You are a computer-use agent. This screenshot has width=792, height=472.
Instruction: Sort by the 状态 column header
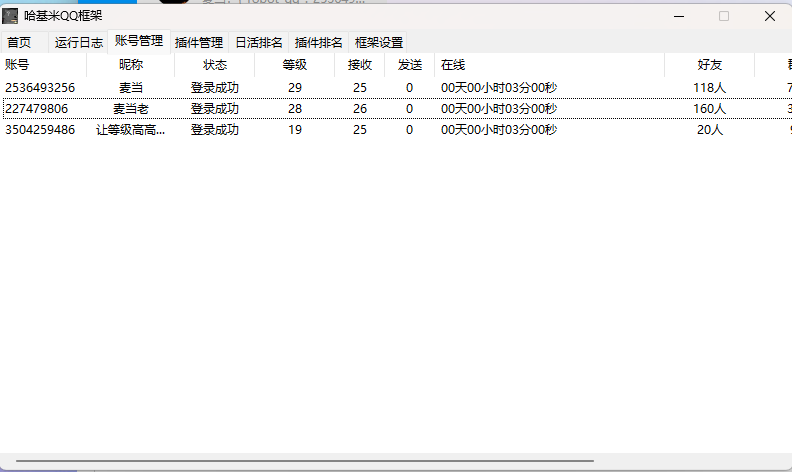[215, 65]
